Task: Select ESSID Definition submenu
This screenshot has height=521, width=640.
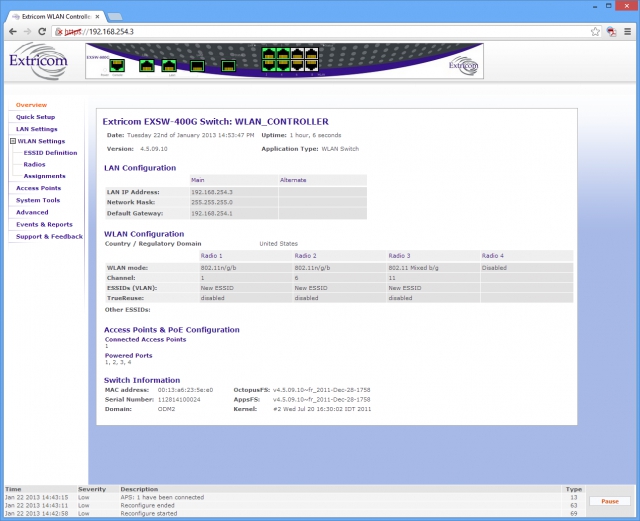Action: coord(50,153)
